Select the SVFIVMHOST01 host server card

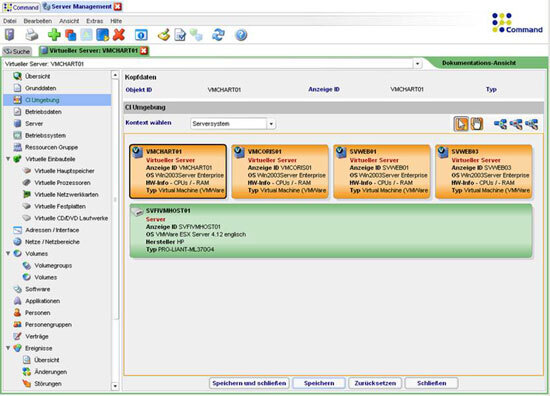click(x=331, y=231)
